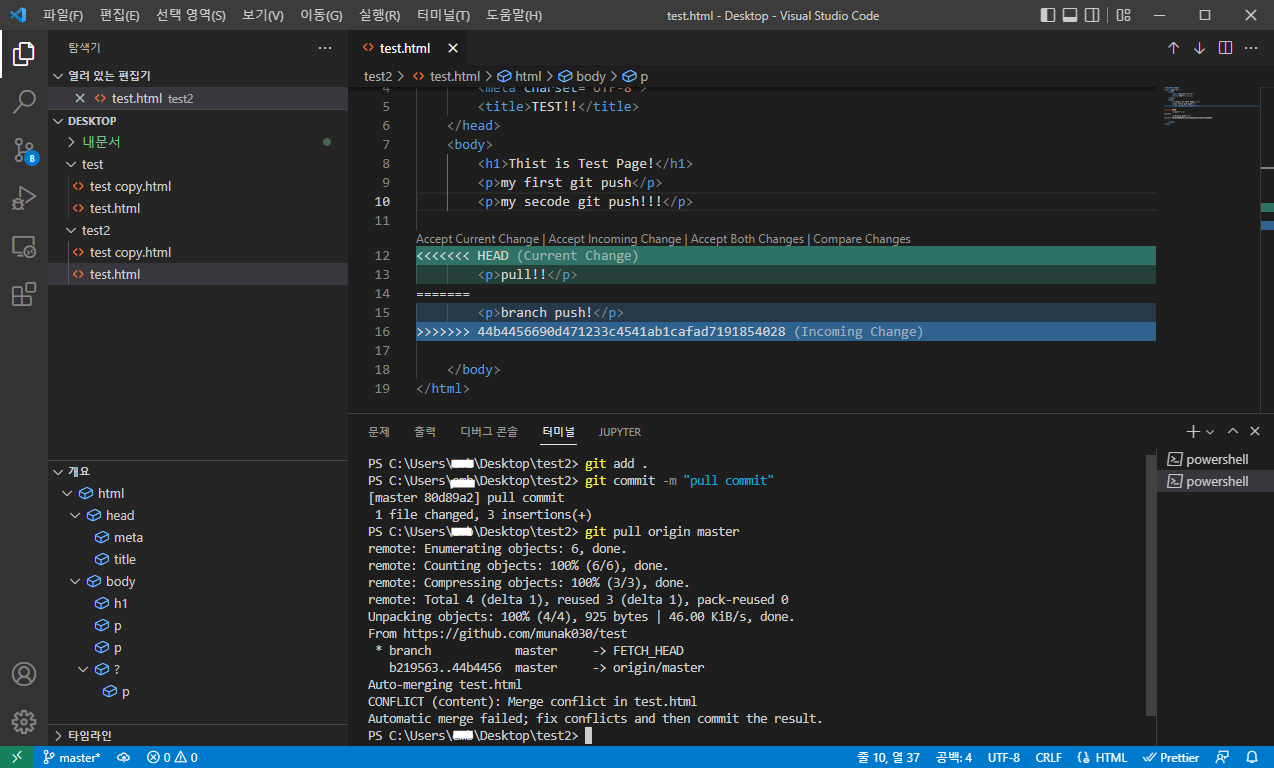The image size is (1274, 768).
Task: Change line ending CRLF in status bar
Action: 1048,758
